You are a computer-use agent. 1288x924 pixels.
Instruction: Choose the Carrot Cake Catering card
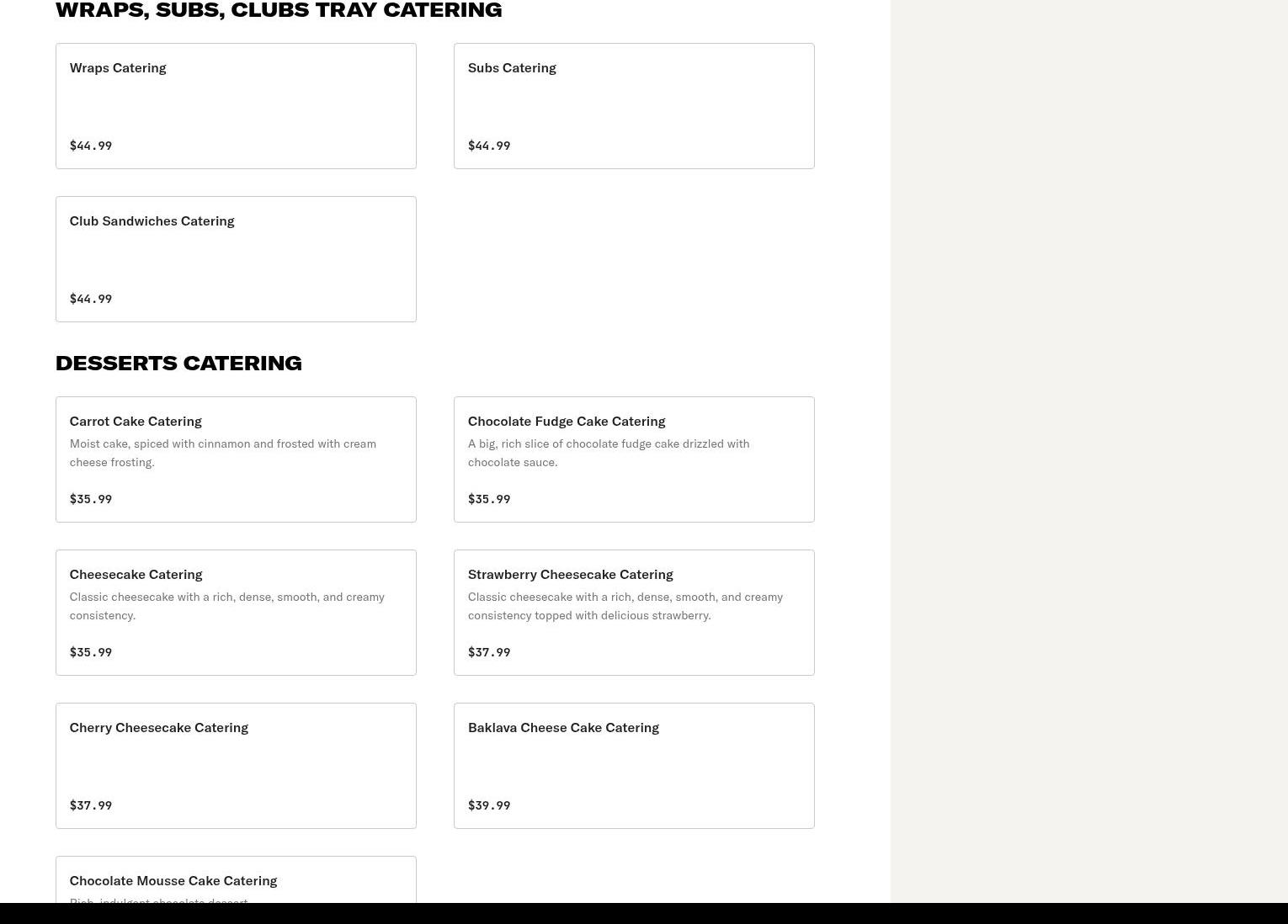click(236, 459)
